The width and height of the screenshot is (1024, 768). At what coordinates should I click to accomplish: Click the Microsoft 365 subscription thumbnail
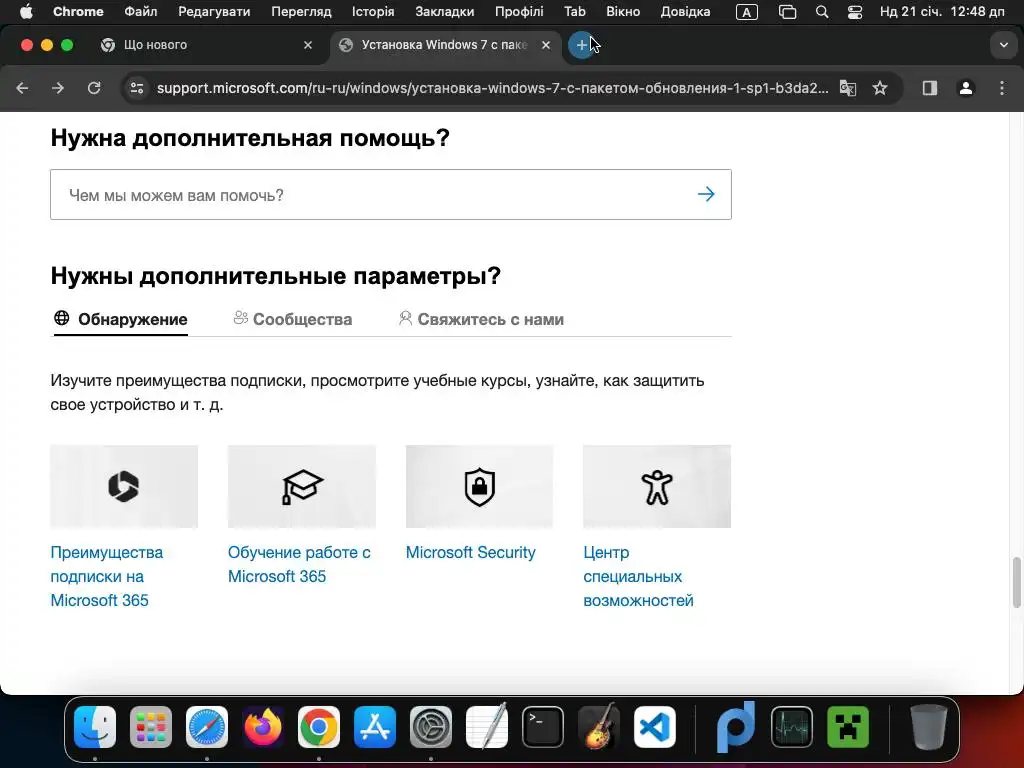click(x=124, y=487)
